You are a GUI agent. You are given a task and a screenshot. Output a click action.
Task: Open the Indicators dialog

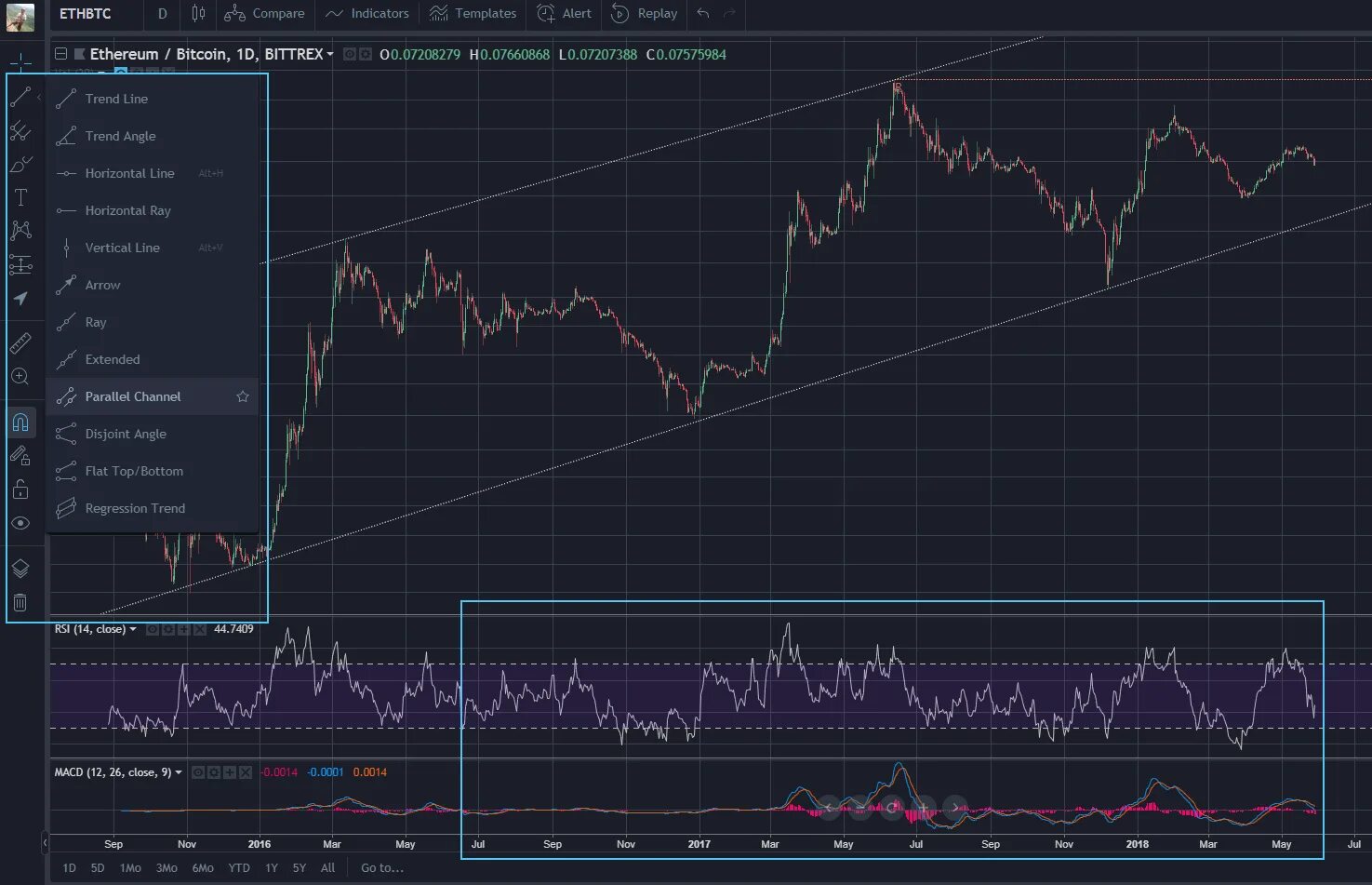[x=366, y=14]
